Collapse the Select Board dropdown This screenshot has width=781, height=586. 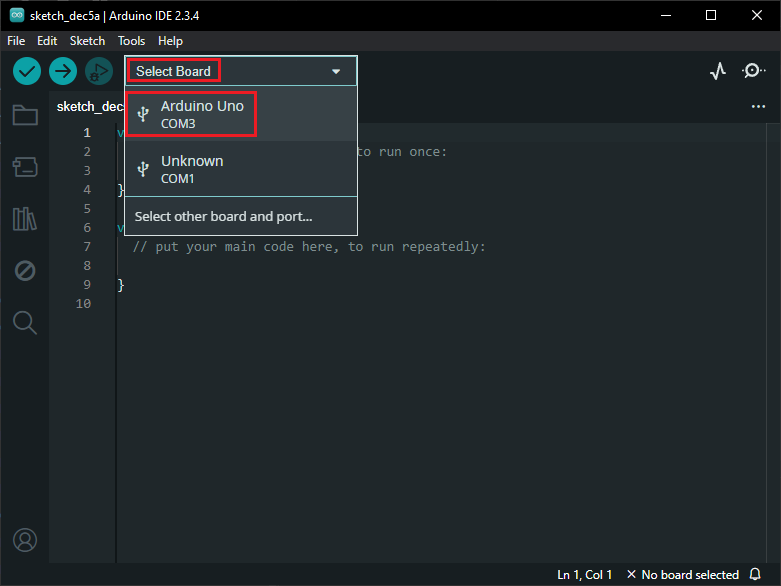point(241,71)
